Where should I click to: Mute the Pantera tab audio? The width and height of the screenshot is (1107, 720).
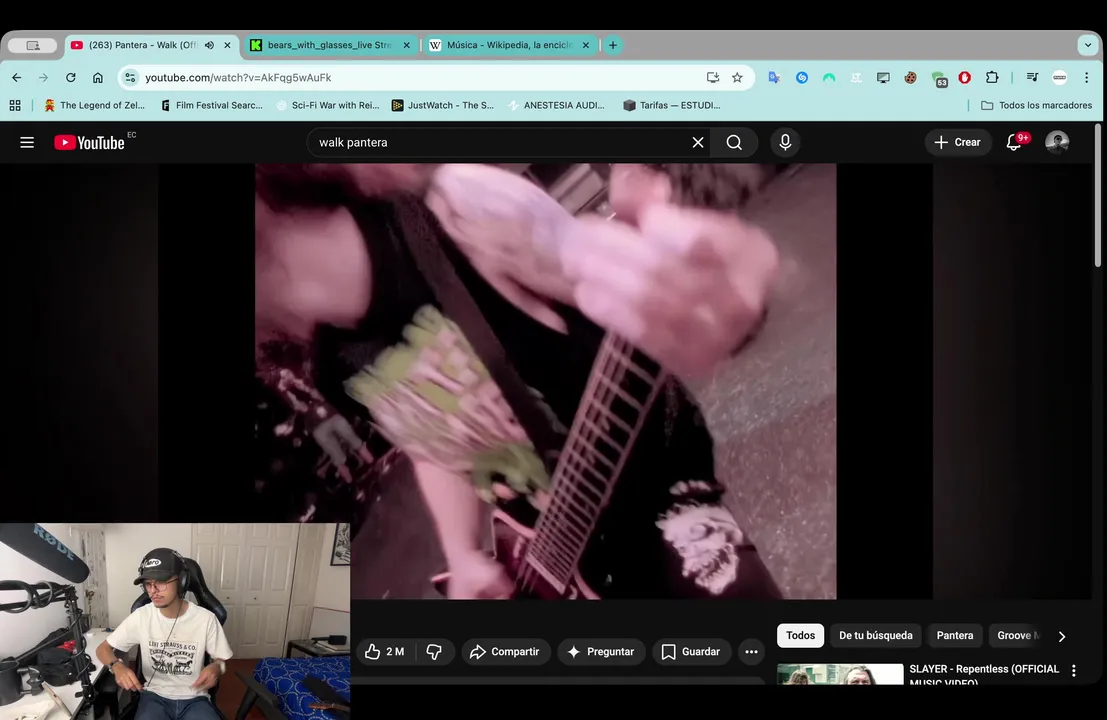click(x=210, y=45)
